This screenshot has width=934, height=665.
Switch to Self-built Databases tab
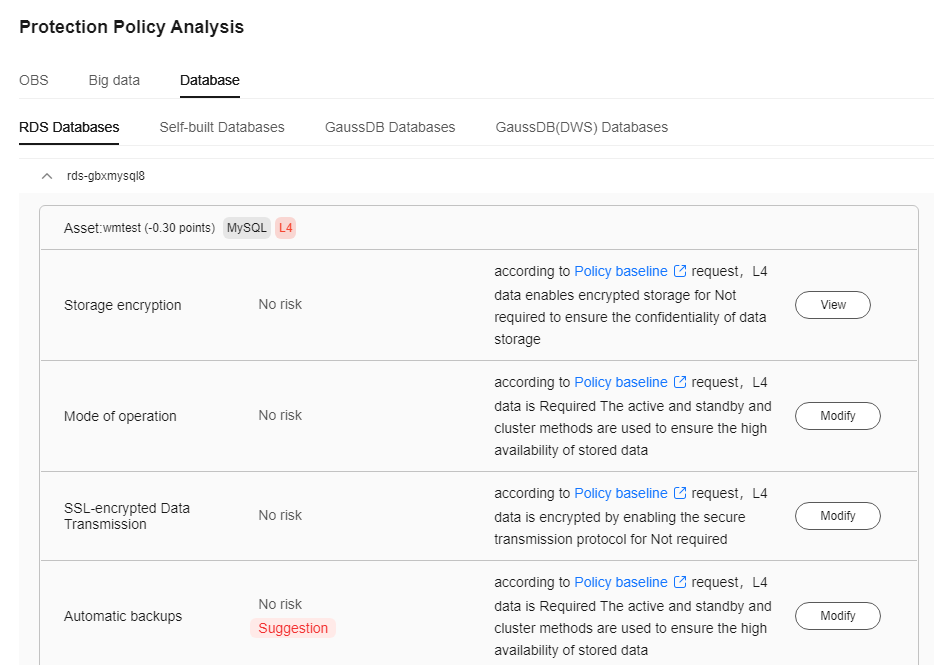(222, 127)
